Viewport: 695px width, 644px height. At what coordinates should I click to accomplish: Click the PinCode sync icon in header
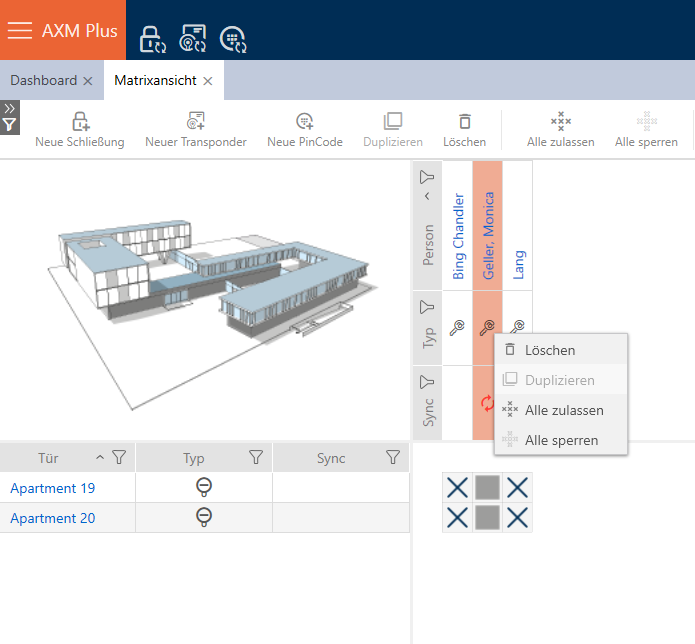click(232, 38)
